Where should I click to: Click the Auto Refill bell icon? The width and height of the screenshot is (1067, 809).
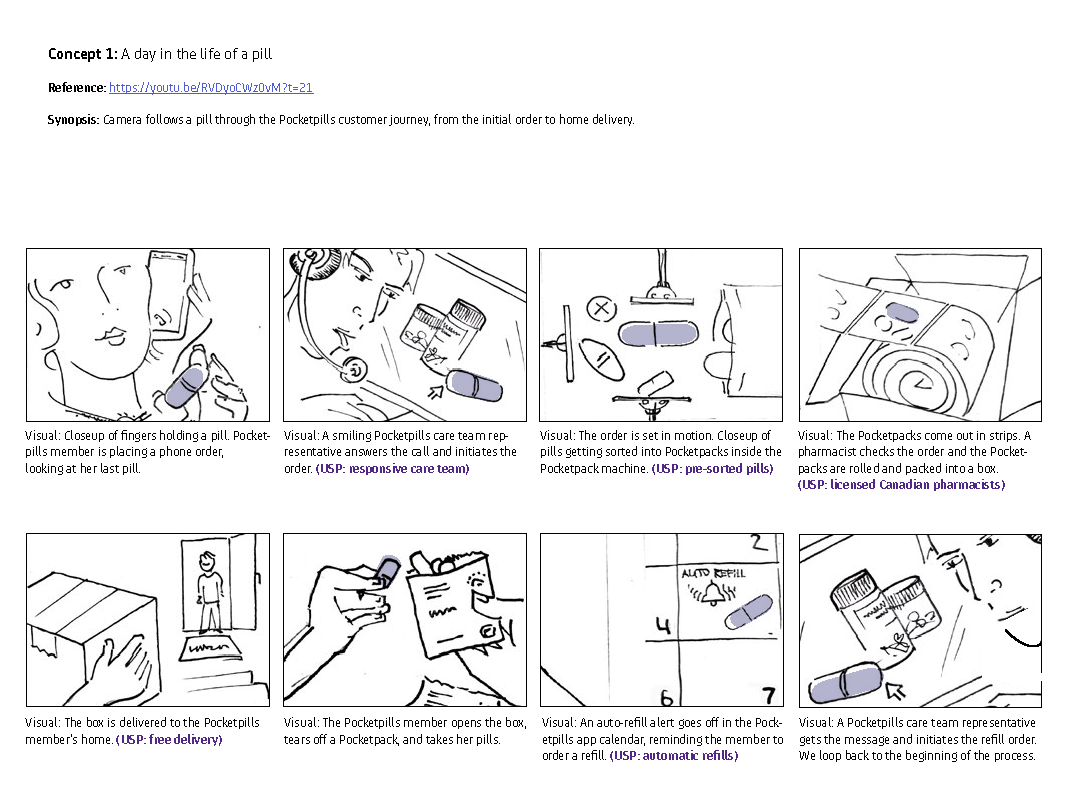[x=712, y=593]
